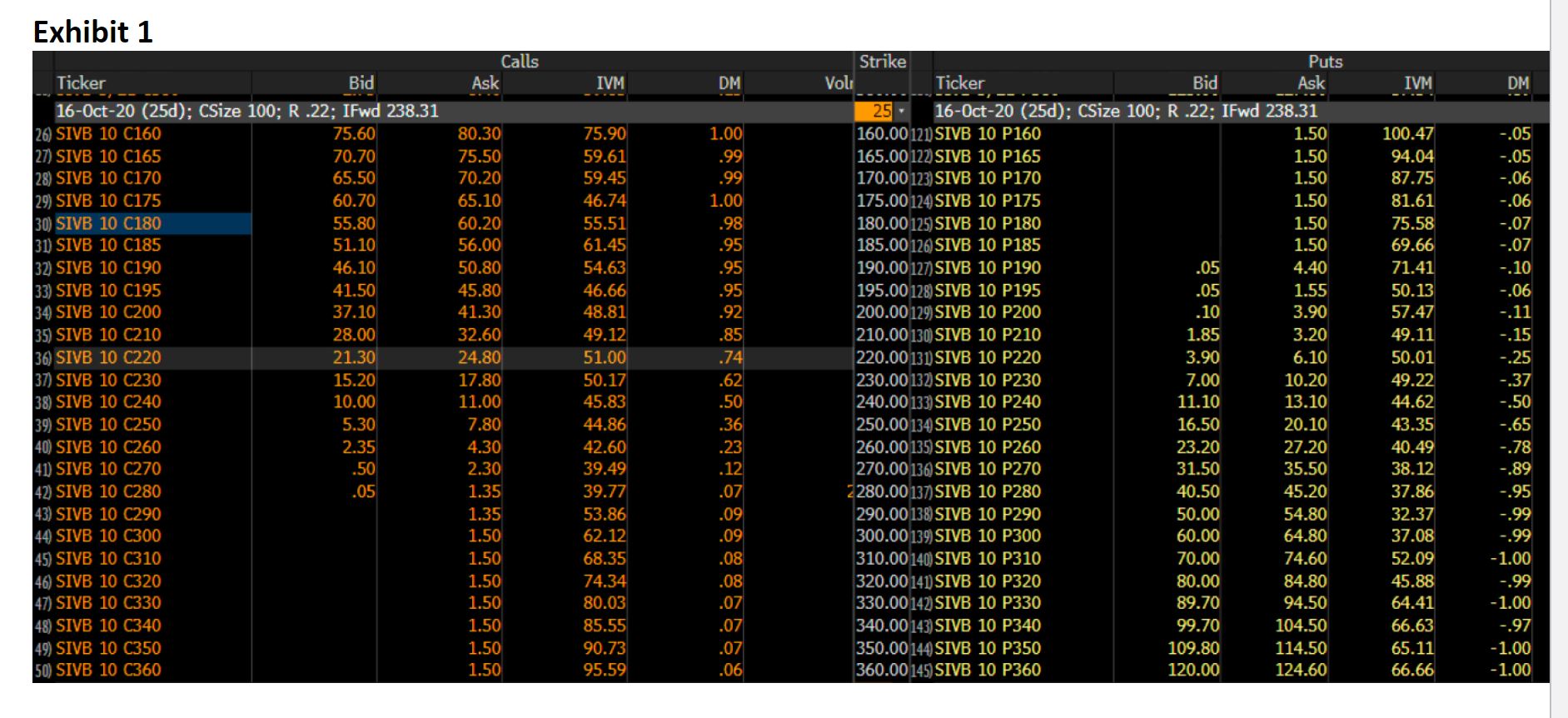The image size is (1568, 718).
Task: Select the SIVB 10 C330 ticker
Action: point(108,603)
